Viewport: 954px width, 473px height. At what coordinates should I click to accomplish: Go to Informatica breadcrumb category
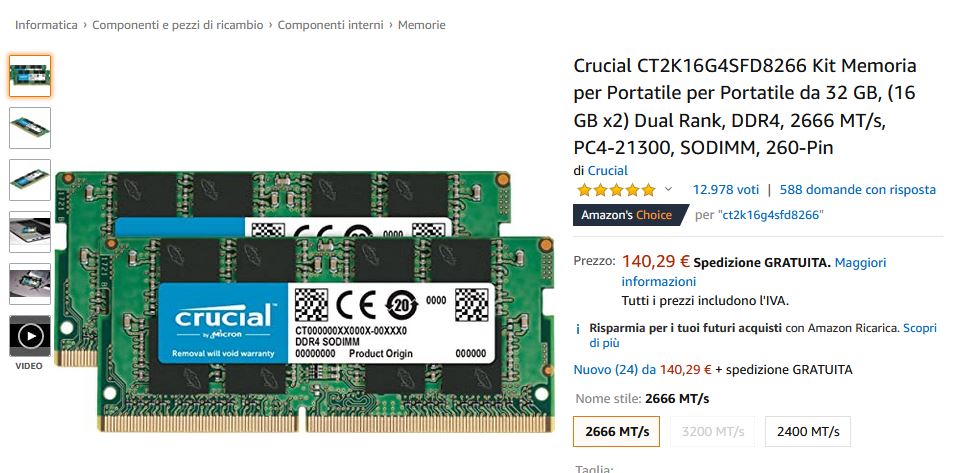(x=46, y=25)
